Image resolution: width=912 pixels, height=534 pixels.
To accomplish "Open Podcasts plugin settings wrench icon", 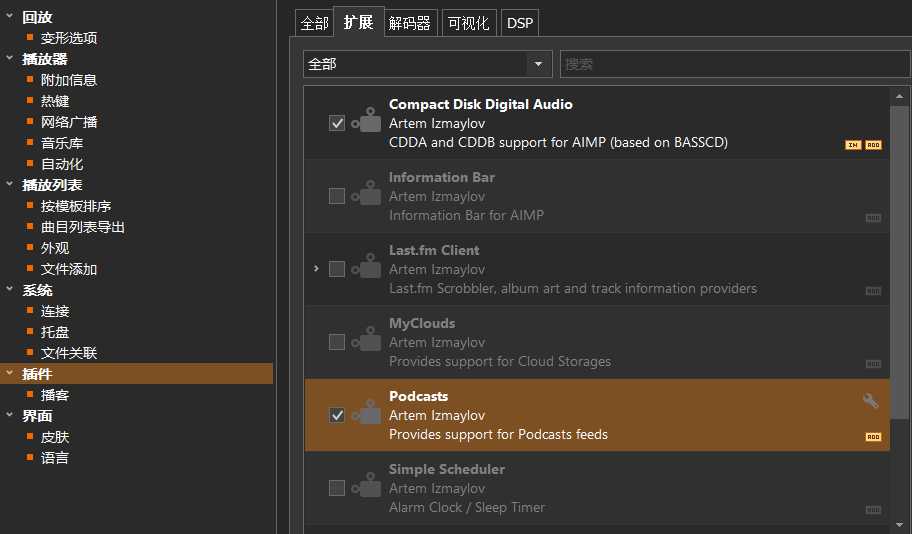I will click(x=870, y=401).
